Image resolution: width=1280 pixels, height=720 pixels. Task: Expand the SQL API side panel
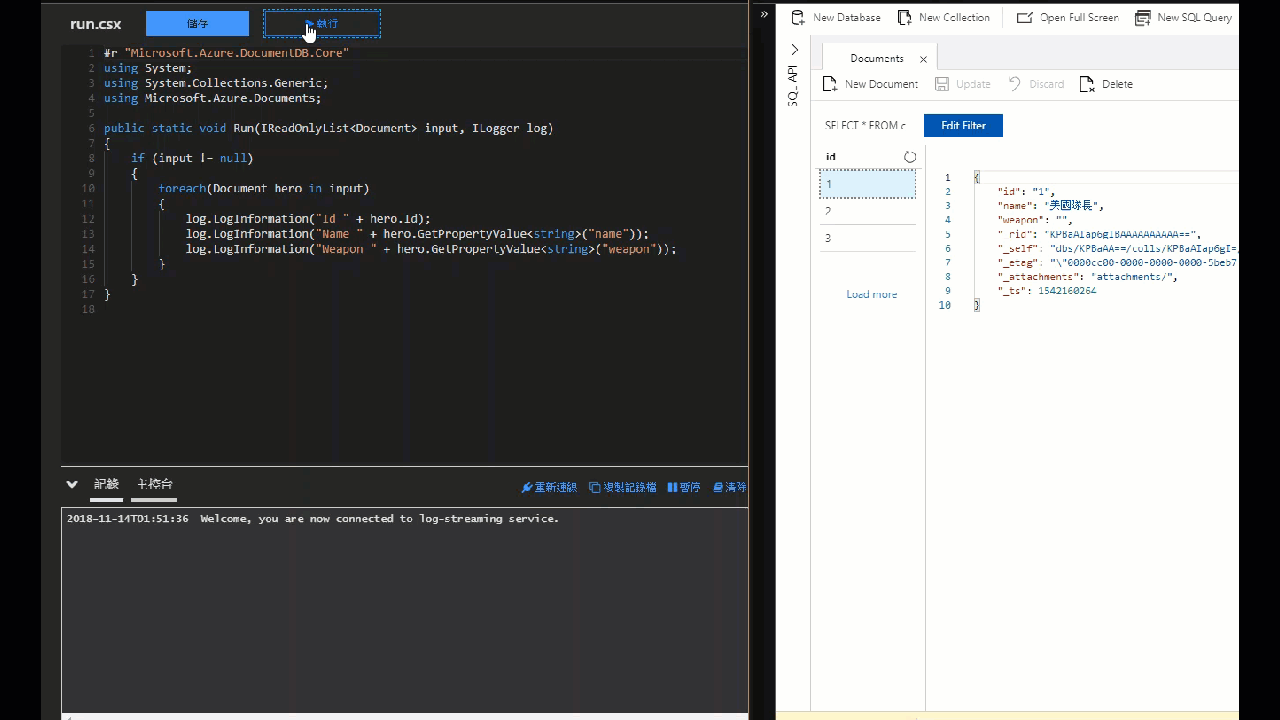point(795,50)
